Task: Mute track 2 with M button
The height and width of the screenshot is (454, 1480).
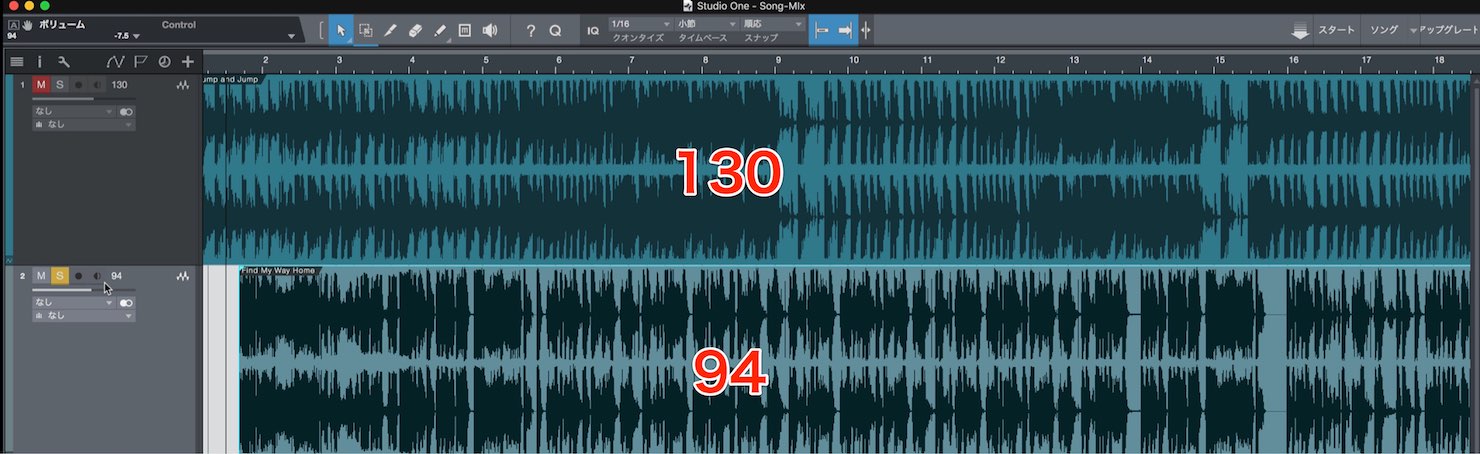Action: (41, 276)
